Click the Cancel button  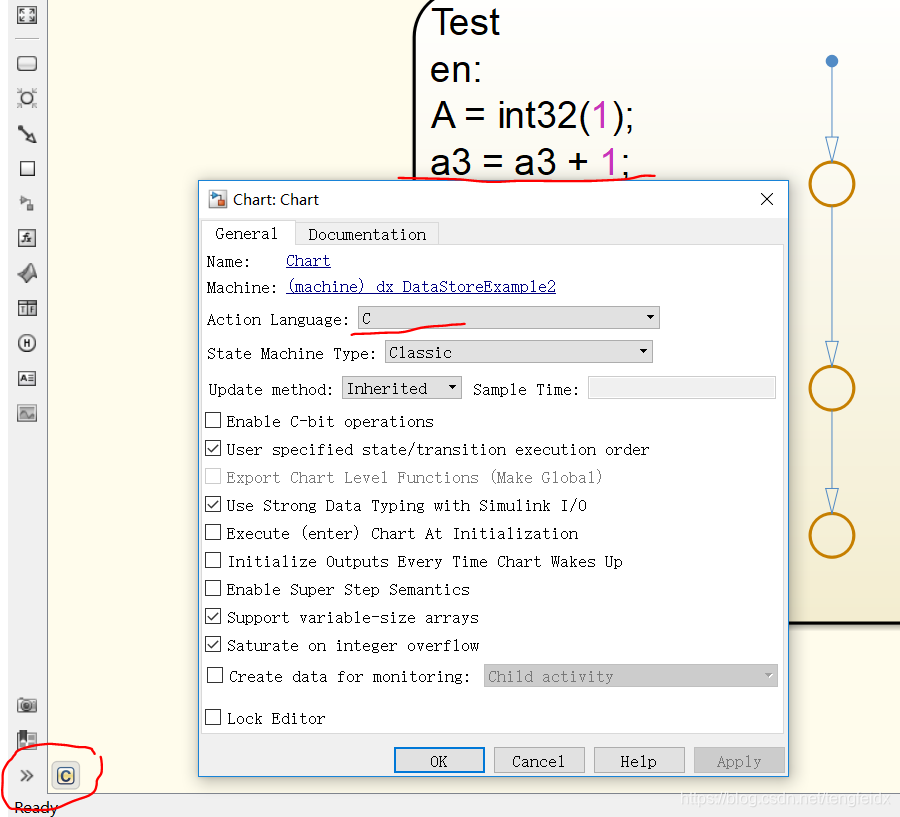pyautogui.click(x=539, y=761)
